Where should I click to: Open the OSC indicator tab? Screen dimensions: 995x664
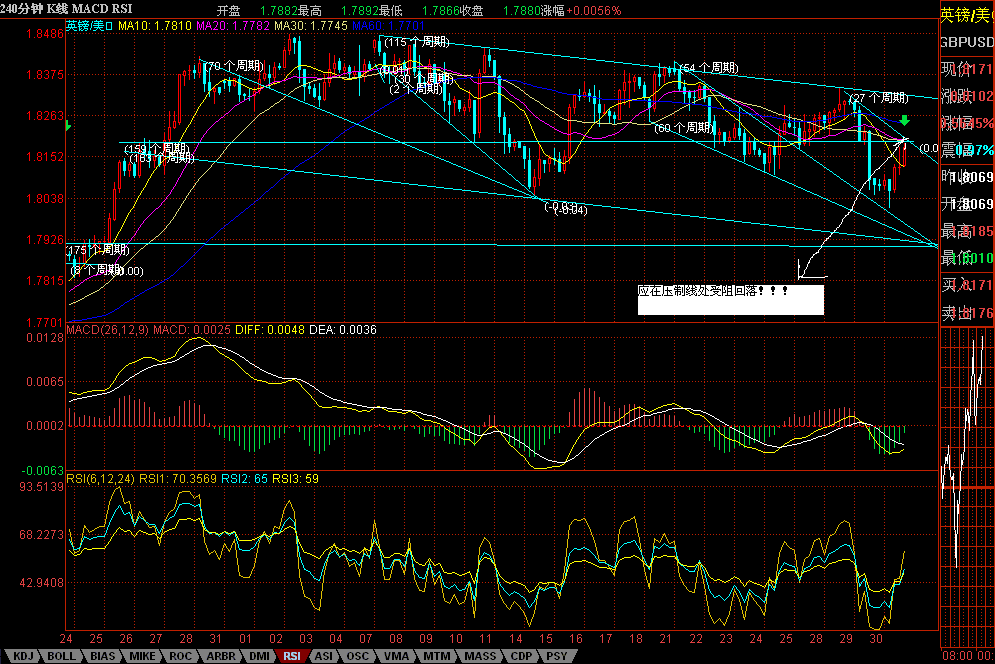[356, 656]
